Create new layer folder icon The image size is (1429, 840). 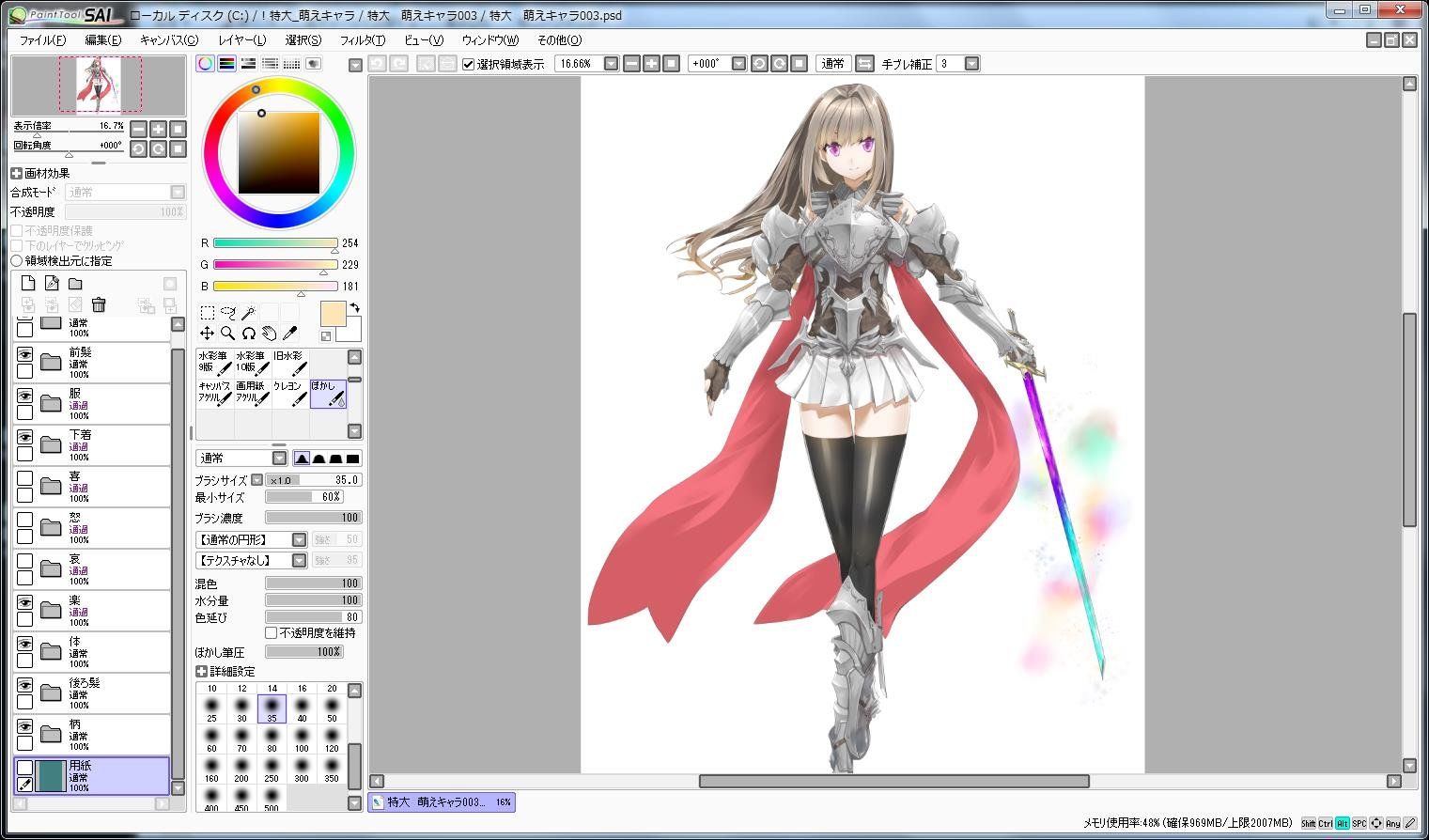pos(75,284)
